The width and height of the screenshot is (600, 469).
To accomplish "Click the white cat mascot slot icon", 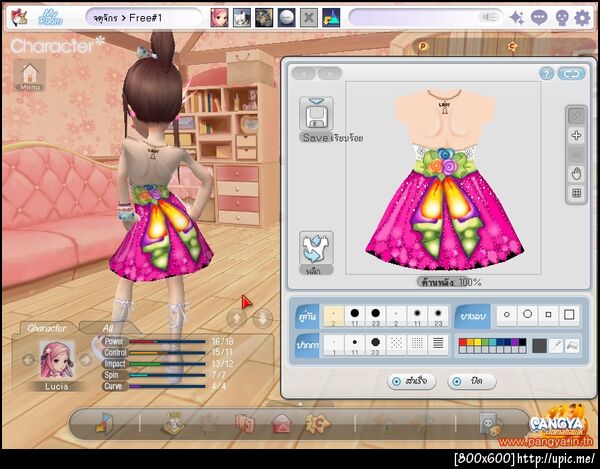I will click(242, 18).
